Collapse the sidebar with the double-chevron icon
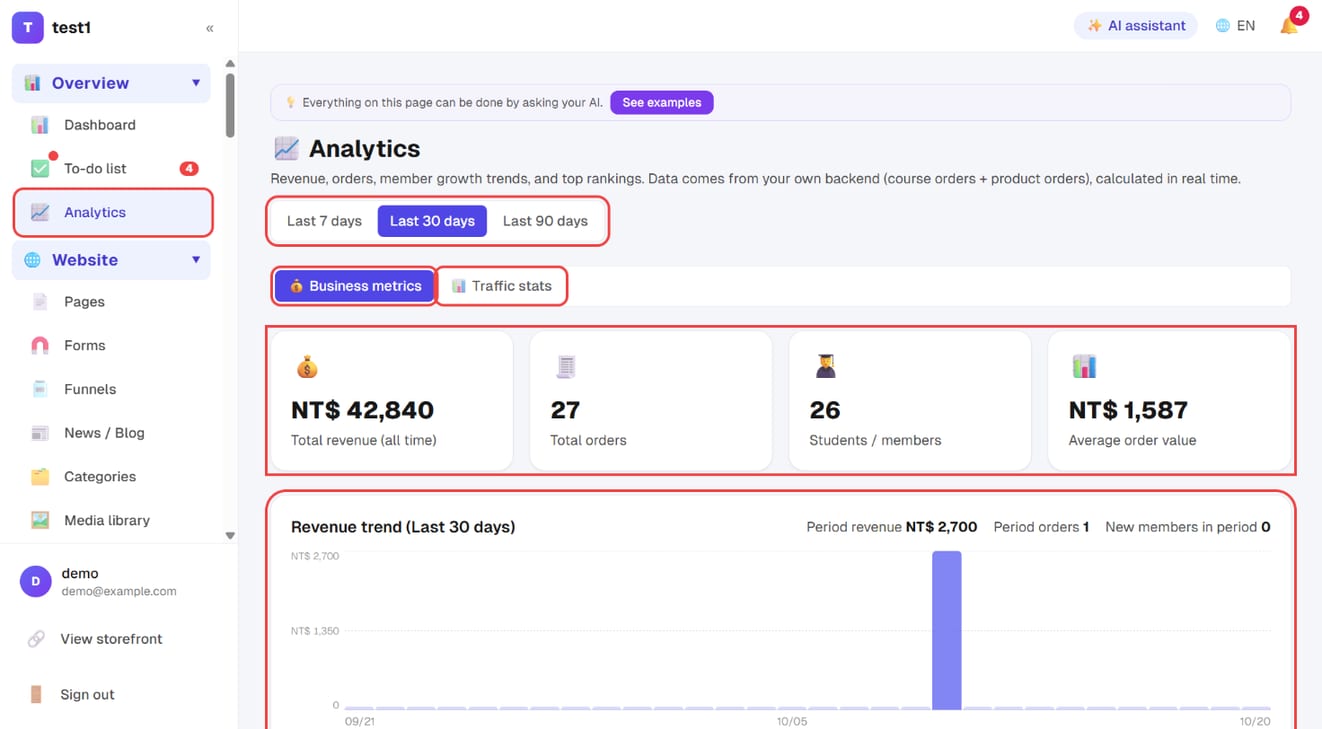The width and height of the screenshot is (1322, 729). [x=210, y=28]
